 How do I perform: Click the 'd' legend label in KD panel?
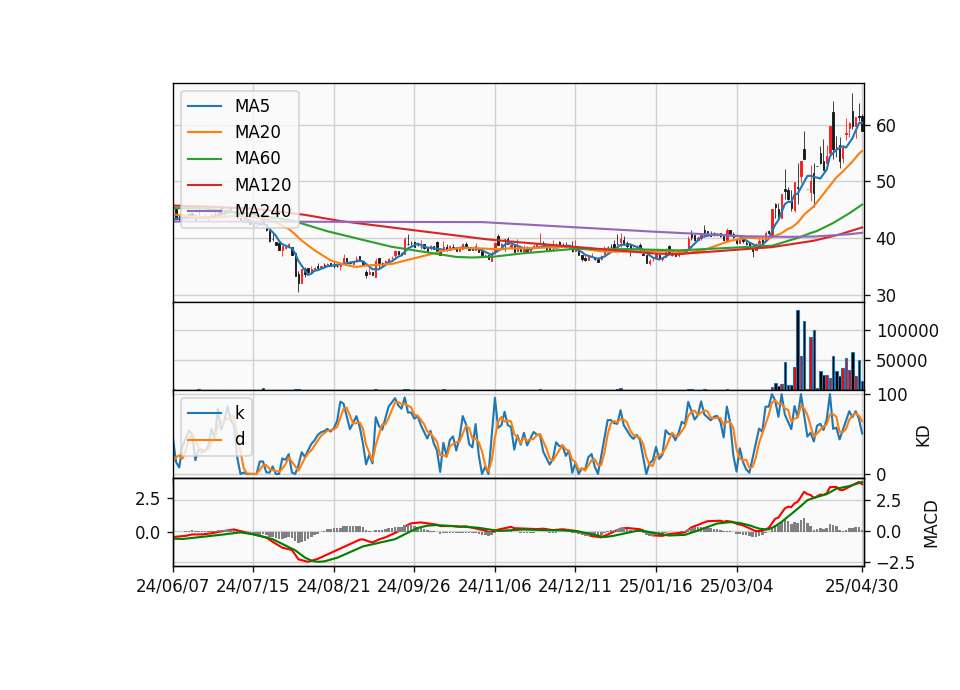pos(239,439)
